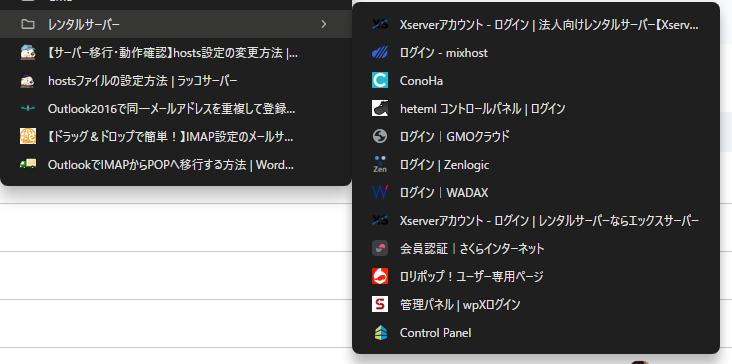The width and height of the screenshot is (732, 364).
Task: Open the レンタルサーバー bookmark folder
Action: [176, 24]
